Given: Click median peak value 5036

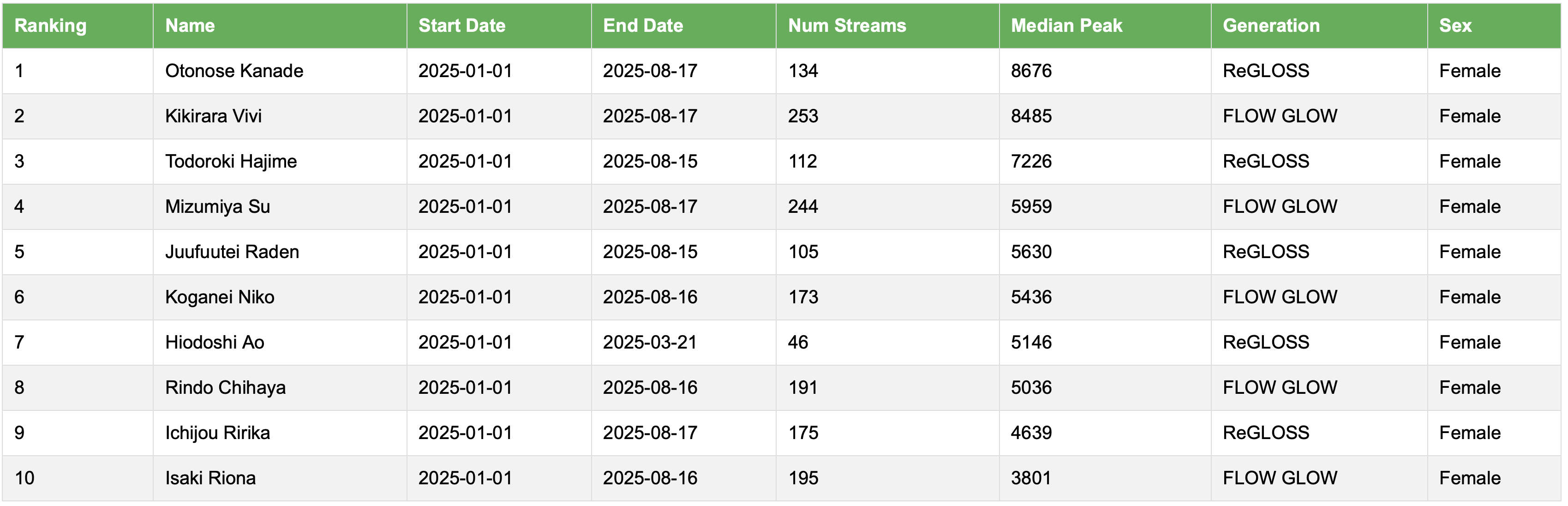Looking at the screenshot, I should click(1031, 387).
